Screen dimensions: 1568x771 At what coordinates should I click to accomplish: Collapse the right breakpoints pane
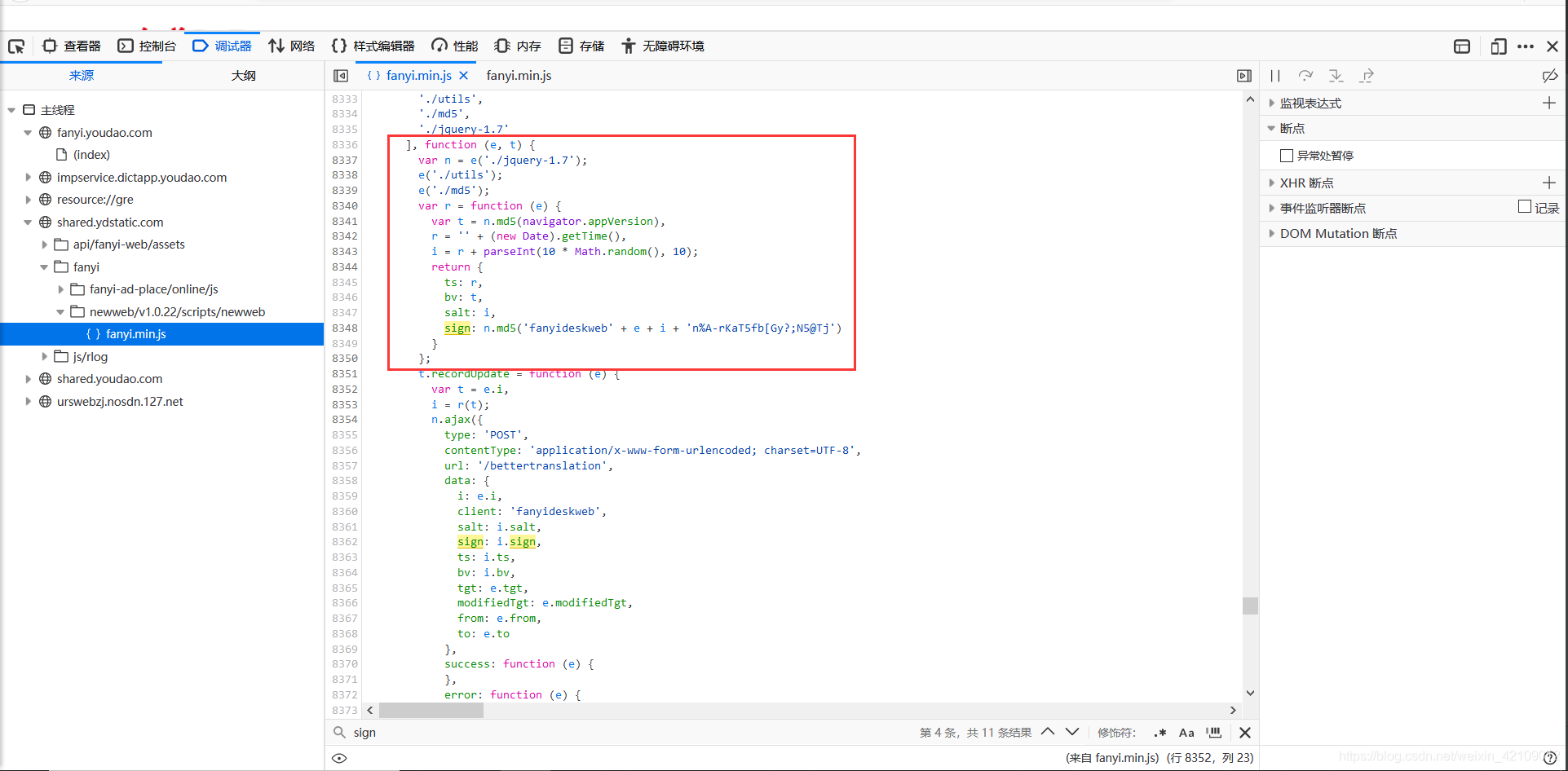point(1243,76)
